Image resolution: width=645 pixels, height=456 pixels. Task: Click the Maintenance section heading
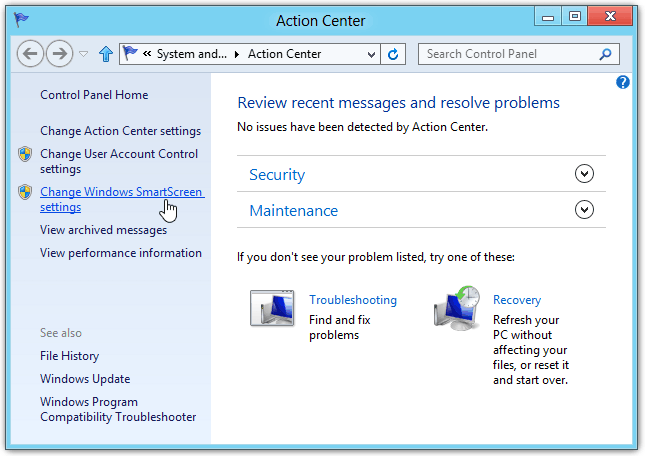click(x=294, y=211)
